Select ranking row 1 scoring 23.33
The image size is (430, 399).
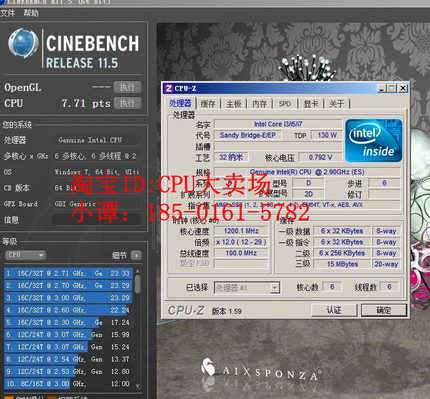68,273
